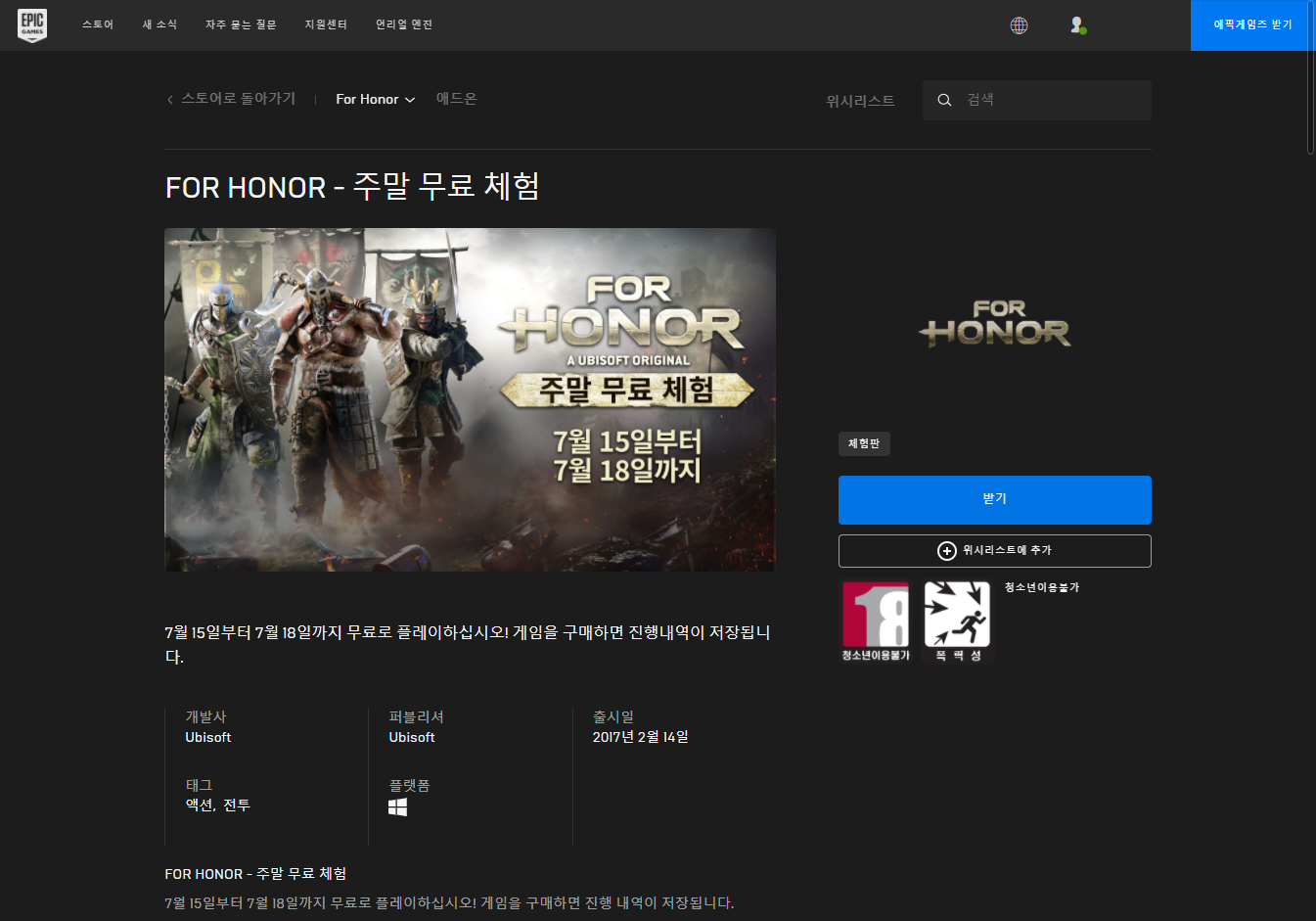Click the lower FOR HONOR - 주말 무료 체험 heading
This screenshot has height=921, width=1316.
[255, 874]
